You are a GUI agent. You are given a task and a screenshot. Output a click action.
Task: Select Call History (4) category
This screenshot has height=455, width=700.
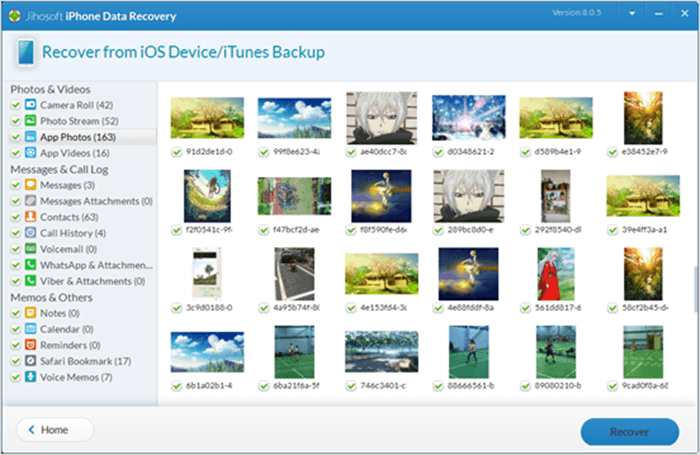(73, 233)
